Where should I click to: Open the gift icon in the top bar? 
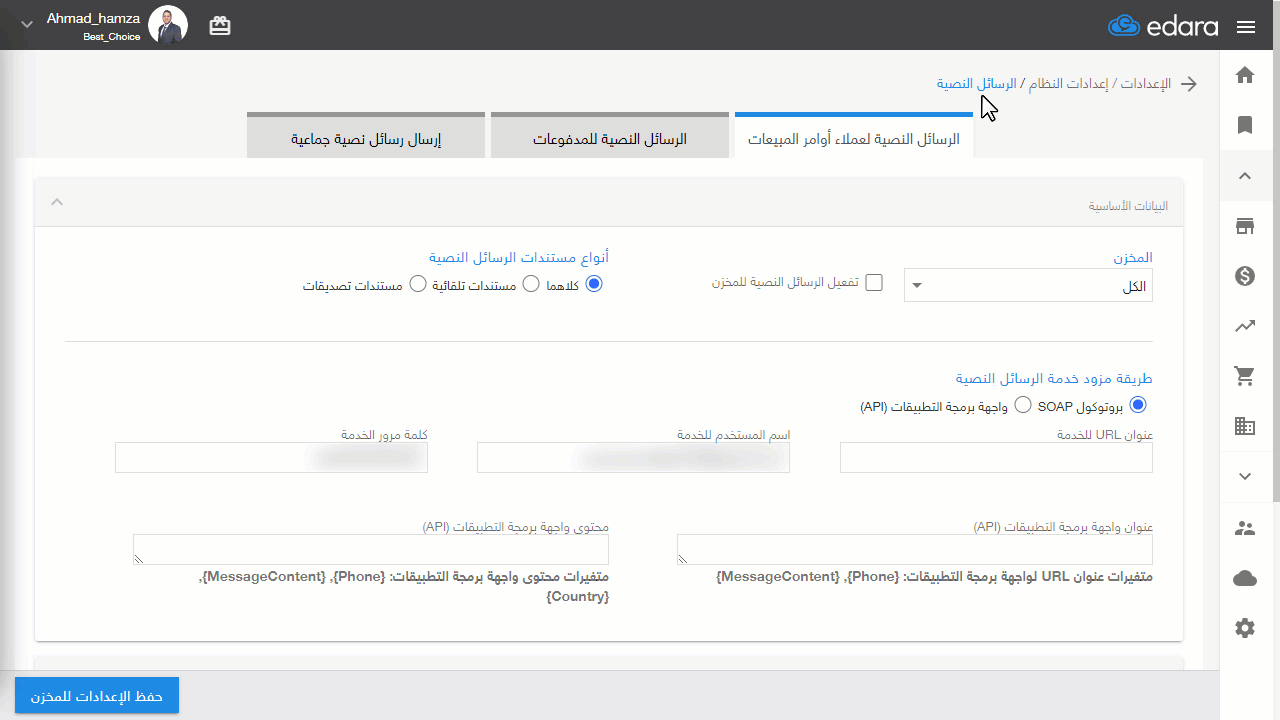(x=220, y=26)
